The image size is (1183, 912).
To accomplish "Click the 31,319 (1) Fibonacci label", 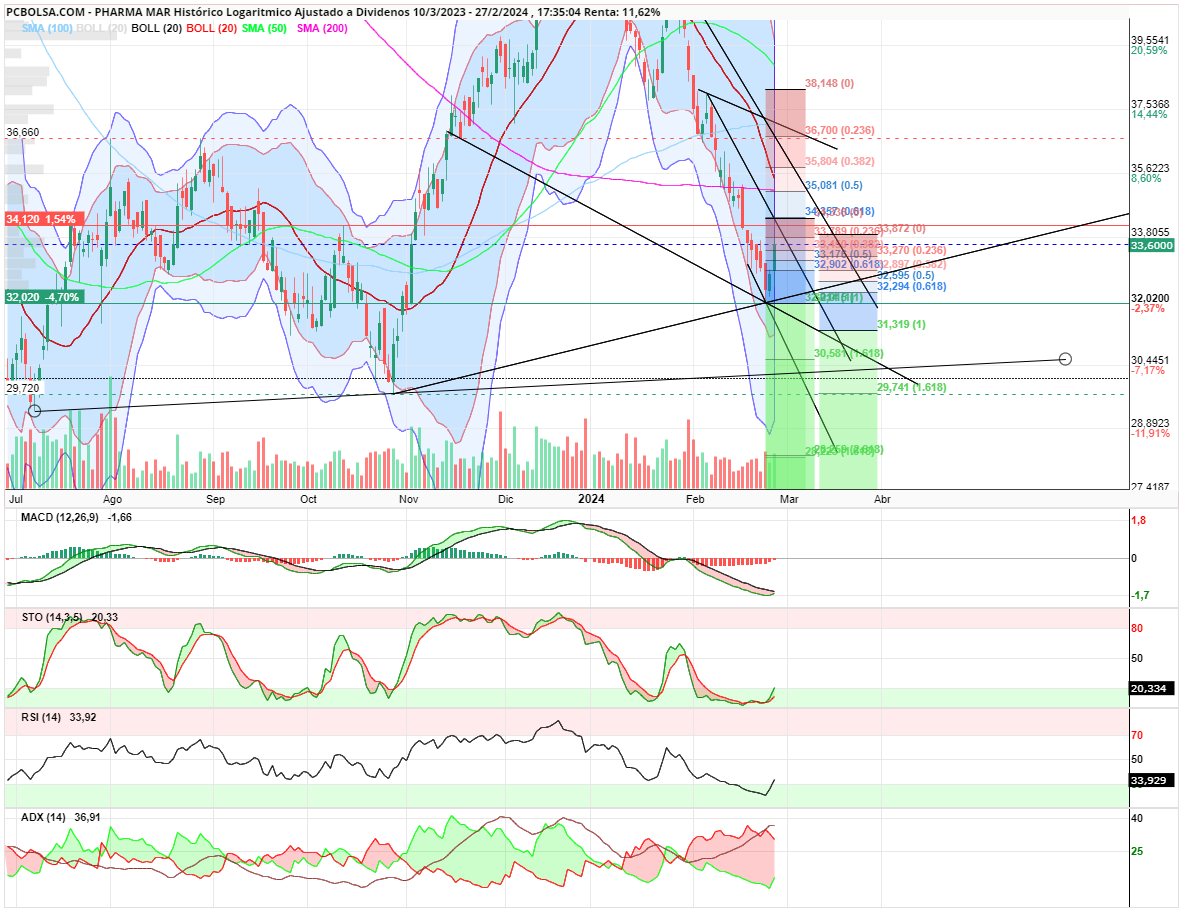I will (x=901, y=324).
